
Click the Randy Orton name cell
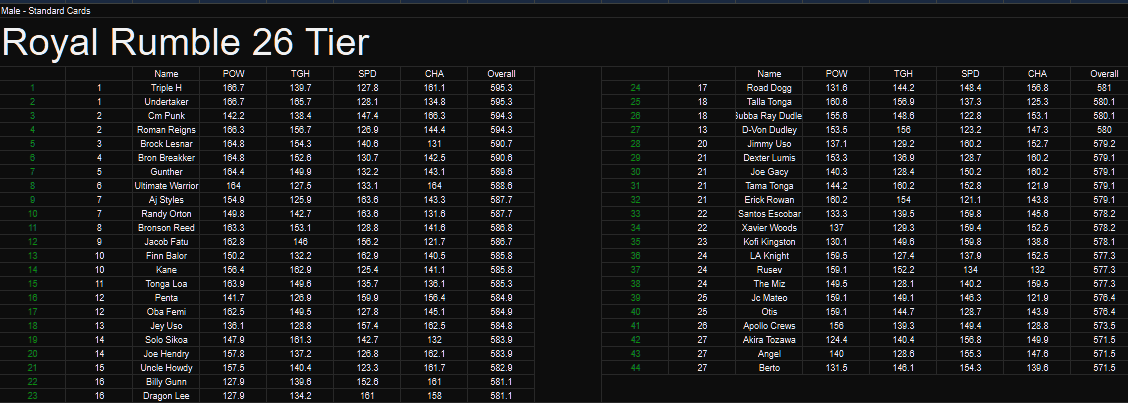tap(166, 214)
